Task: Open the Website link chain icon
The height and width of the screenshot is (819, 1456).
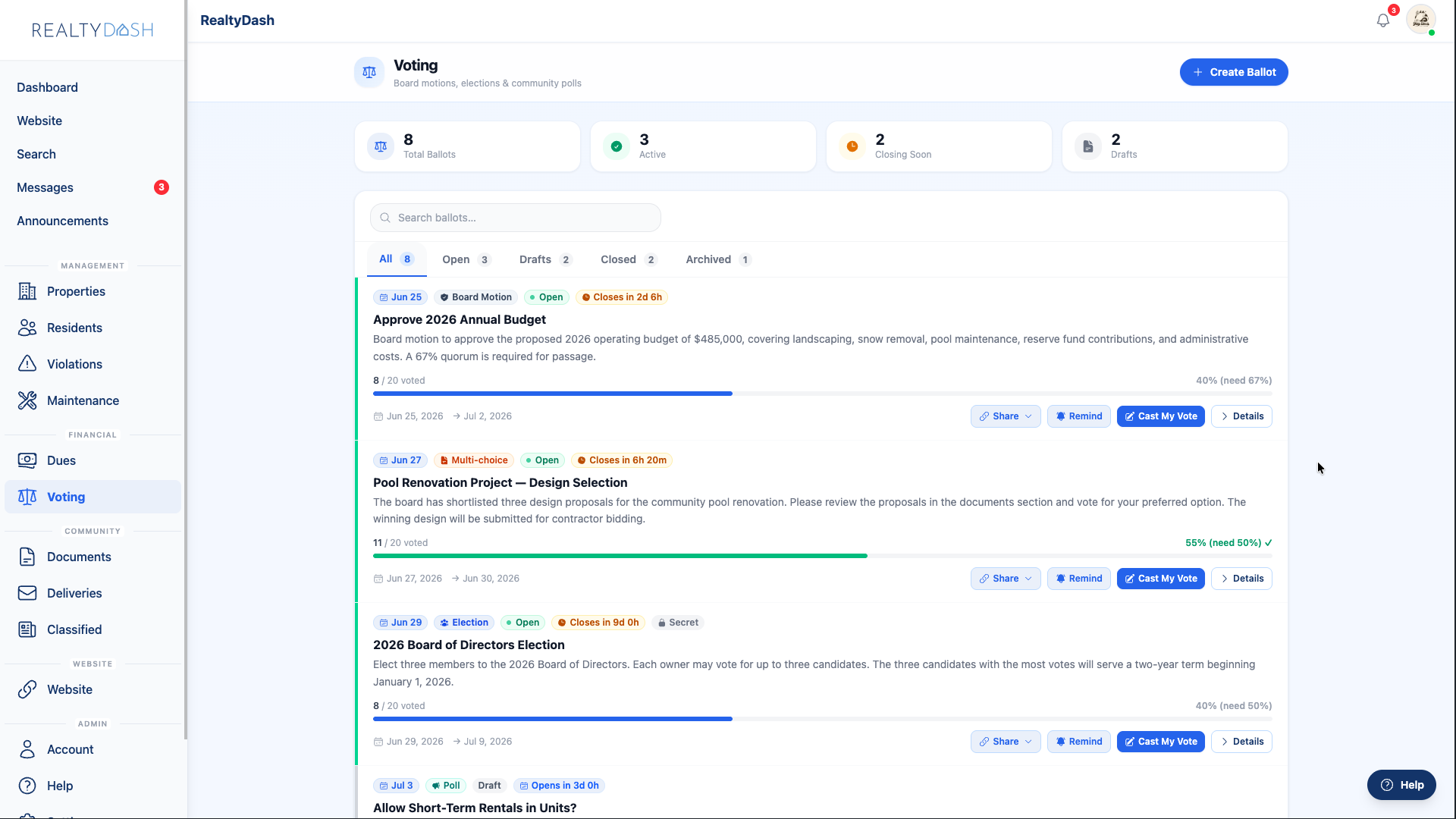Action: (x=27, y=689)
